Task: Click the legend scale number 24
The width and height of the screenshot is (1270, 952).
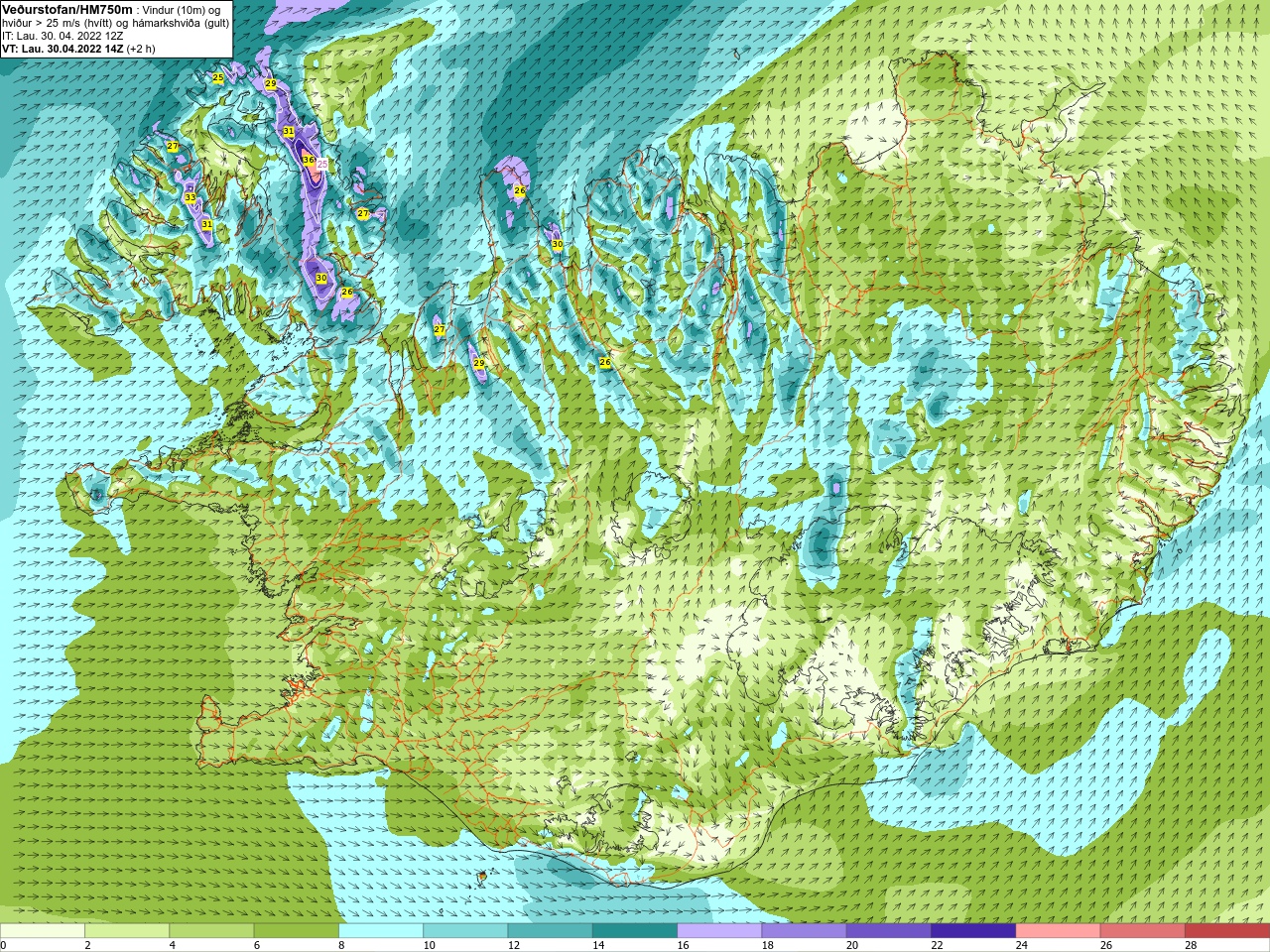Action: click(x=1022, y=945)
